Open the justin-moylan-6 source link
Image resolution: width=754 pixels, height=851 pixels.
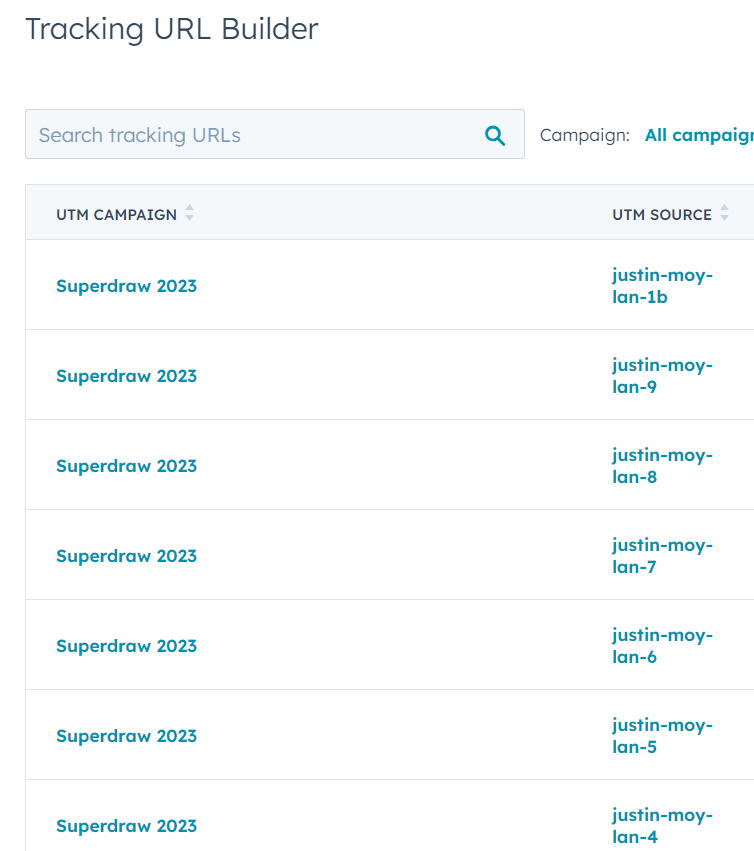coord(661,646)
